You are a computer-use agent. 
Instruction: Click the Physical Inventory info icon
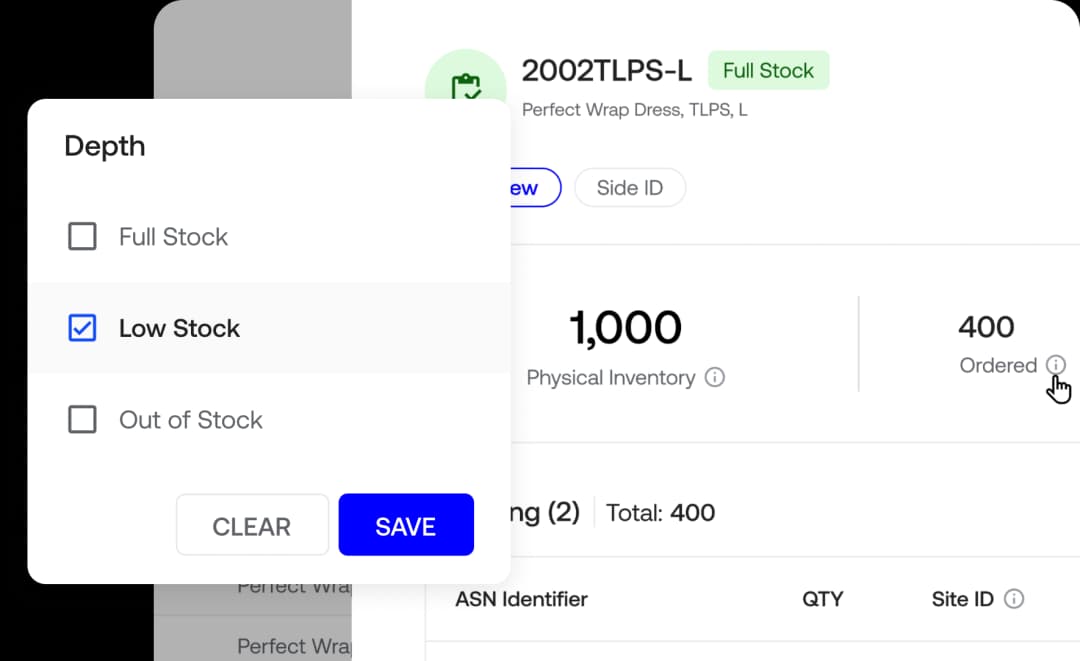click(x=715, y=377)
